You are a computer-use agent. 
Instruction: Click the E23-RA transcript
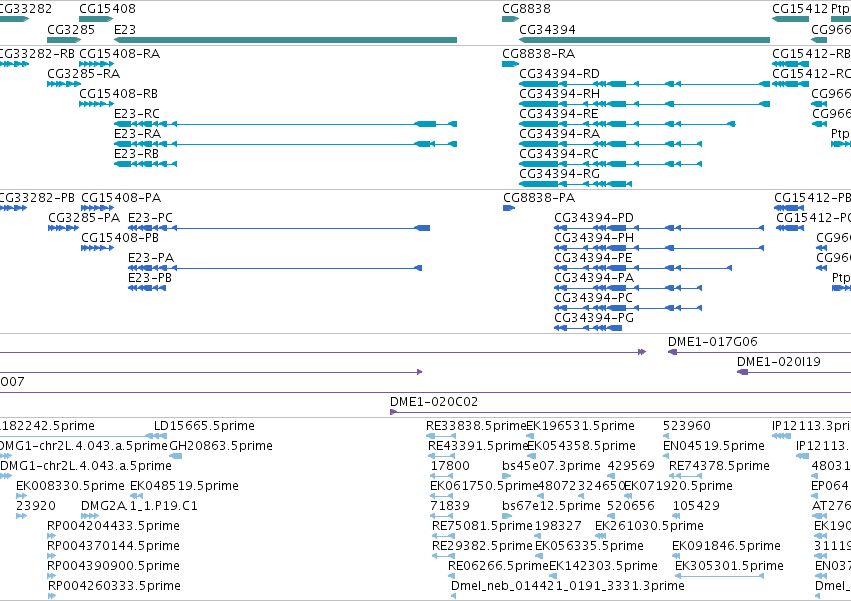click(x=285, y=144)
